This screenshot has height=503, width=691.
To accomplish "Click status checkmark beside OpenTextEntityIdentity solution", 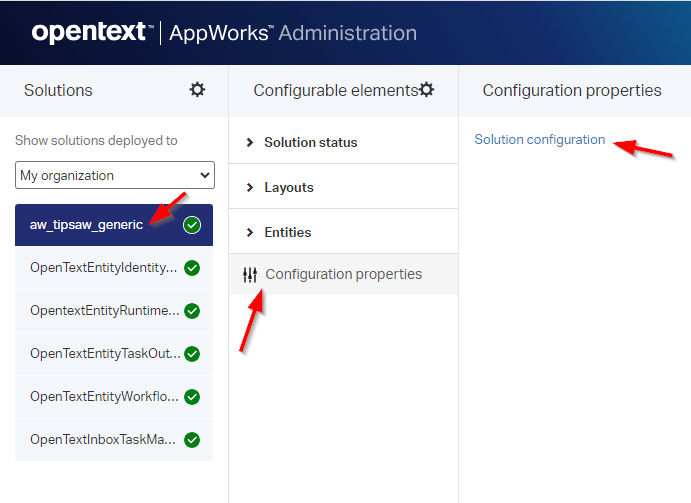I will point(192,268).
